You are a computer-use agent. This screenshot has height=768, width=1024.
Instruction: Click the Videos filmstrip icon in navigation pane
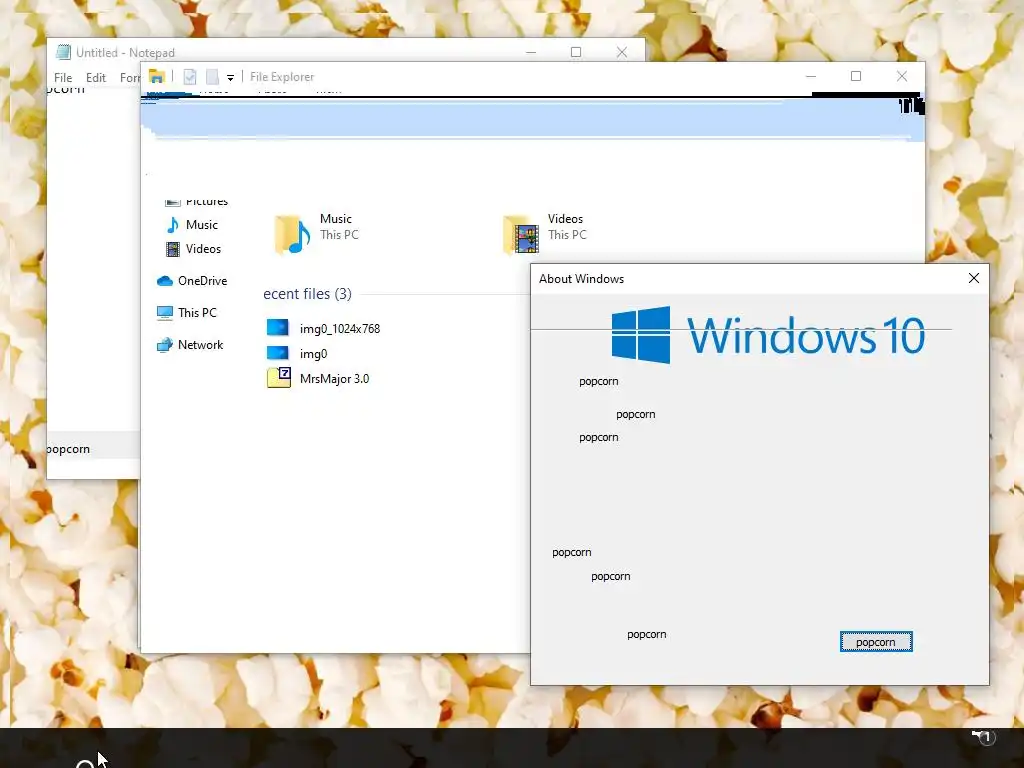pyautogui.click(x=172, y=249)
